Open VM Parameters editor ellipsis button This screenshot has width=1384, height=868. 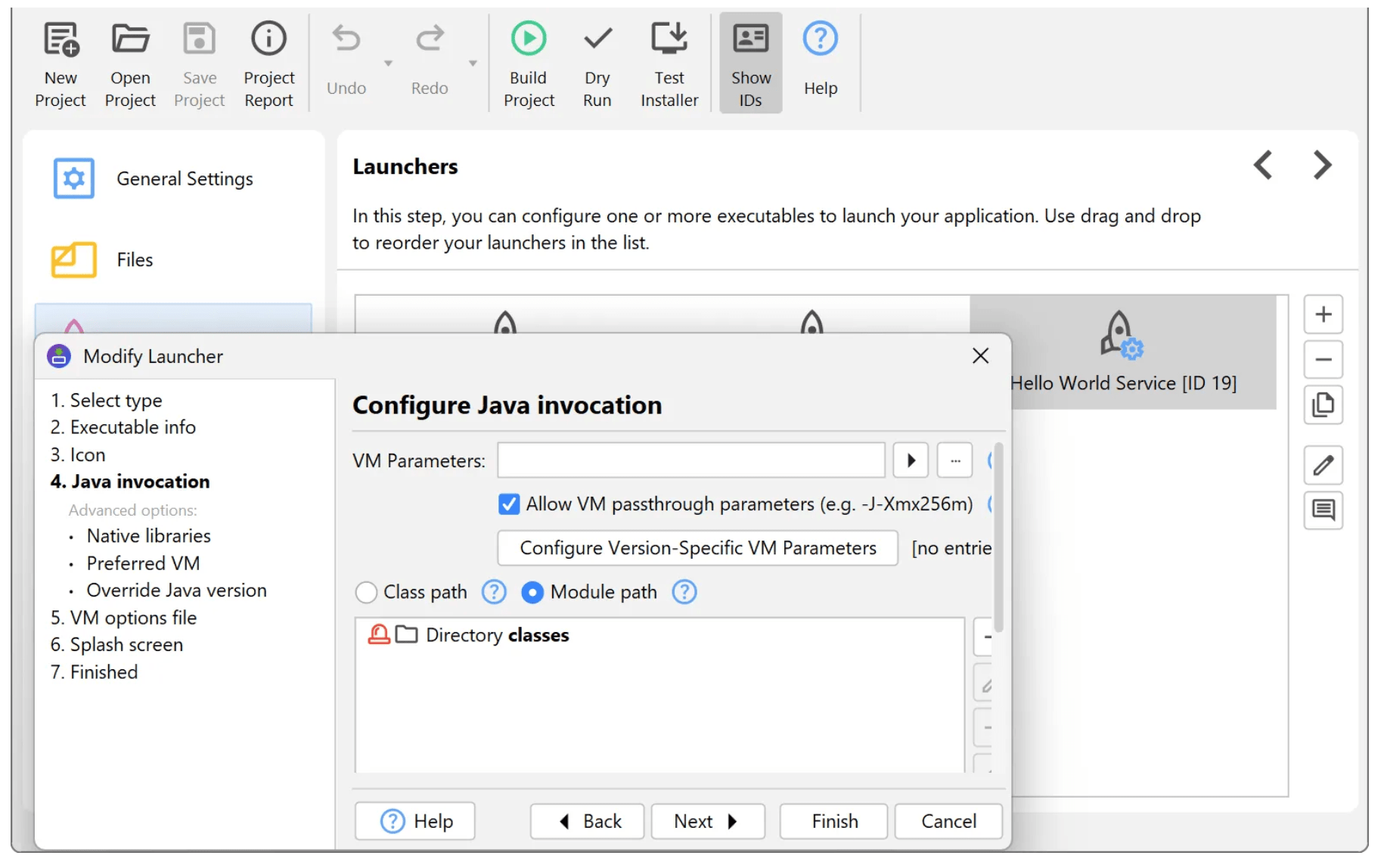click(x=955, y=460)
